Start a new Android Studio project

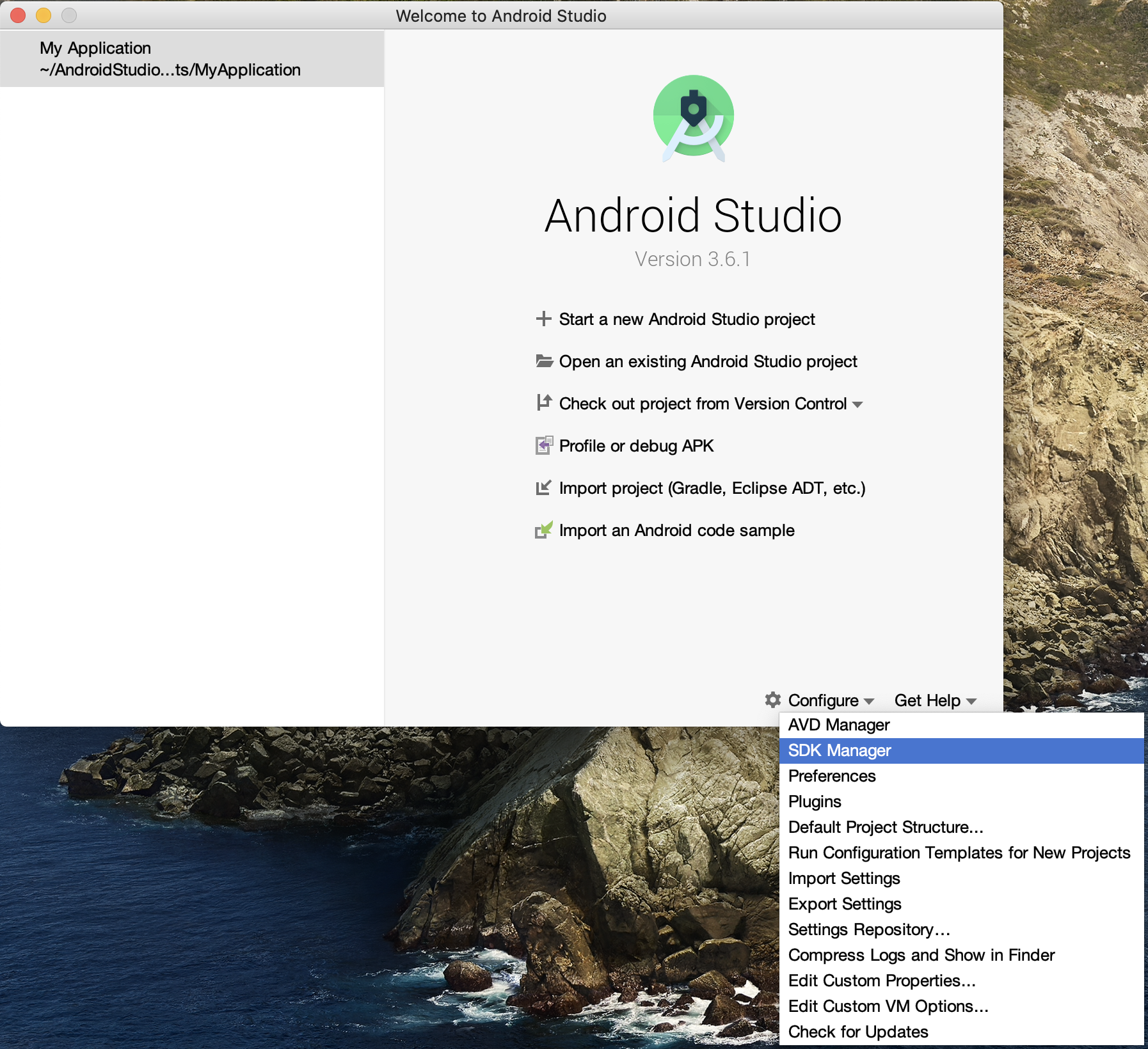687,319
